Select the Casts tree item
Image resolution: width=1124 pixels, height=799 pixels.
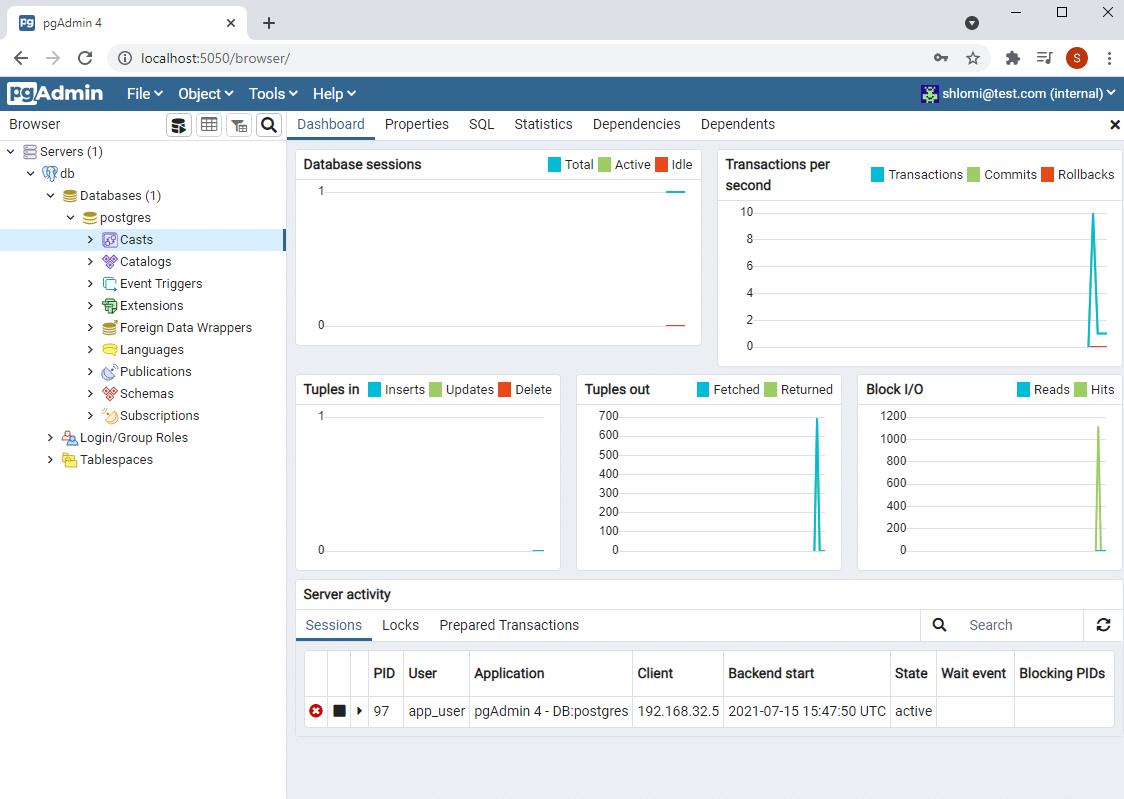coord(137,239)
